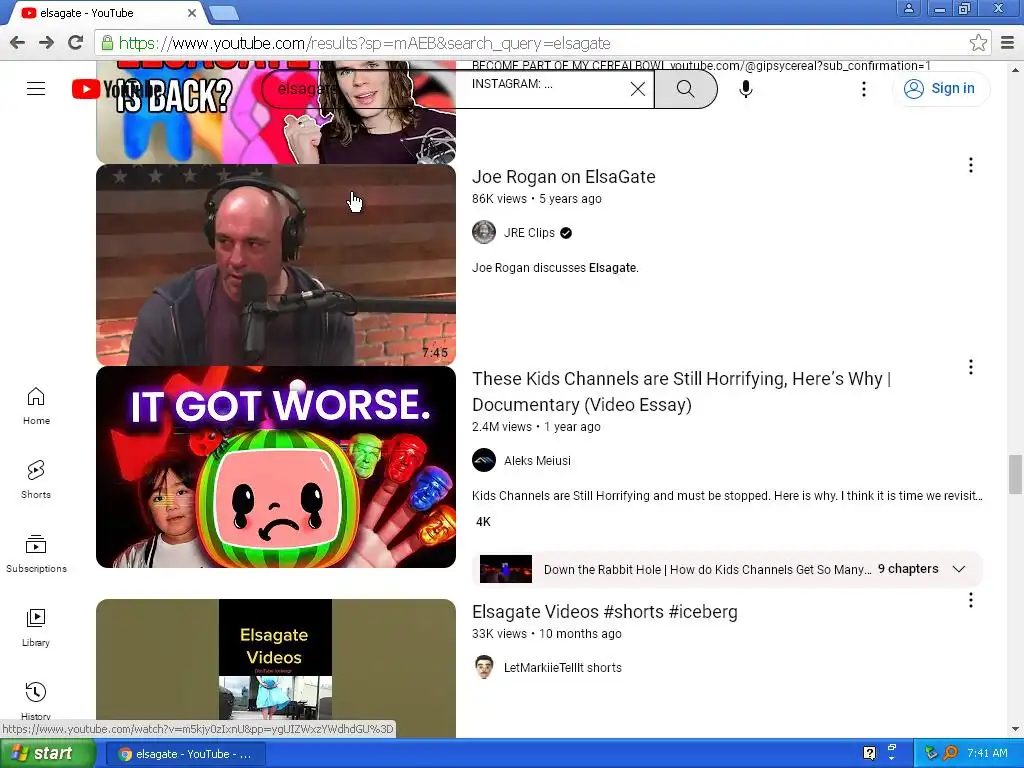
Task: Visit the JRE Clips channel name
Action: pyautogui.click(x=529, y=232)
